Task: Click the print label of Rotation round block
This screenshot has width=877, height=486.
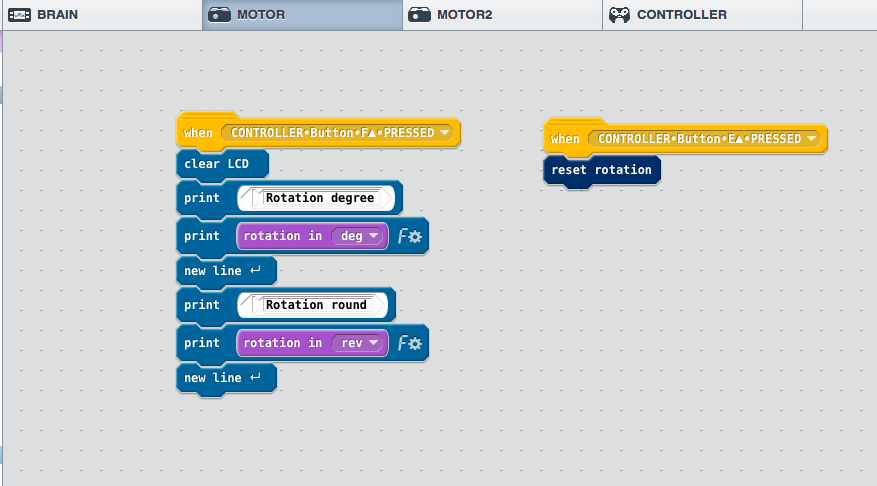Action: coord(202,305)
